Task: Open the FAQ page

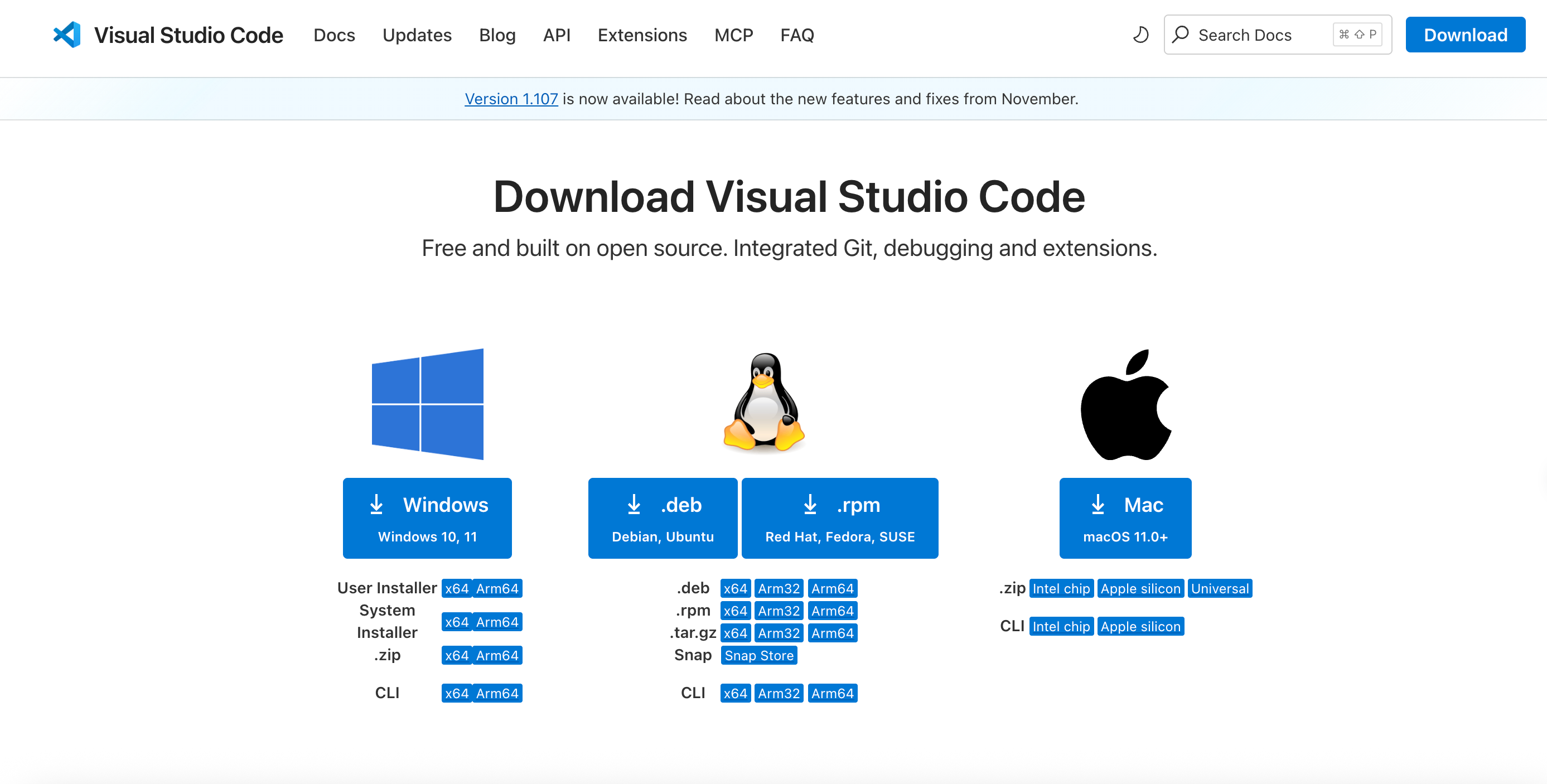Action: 797,35
